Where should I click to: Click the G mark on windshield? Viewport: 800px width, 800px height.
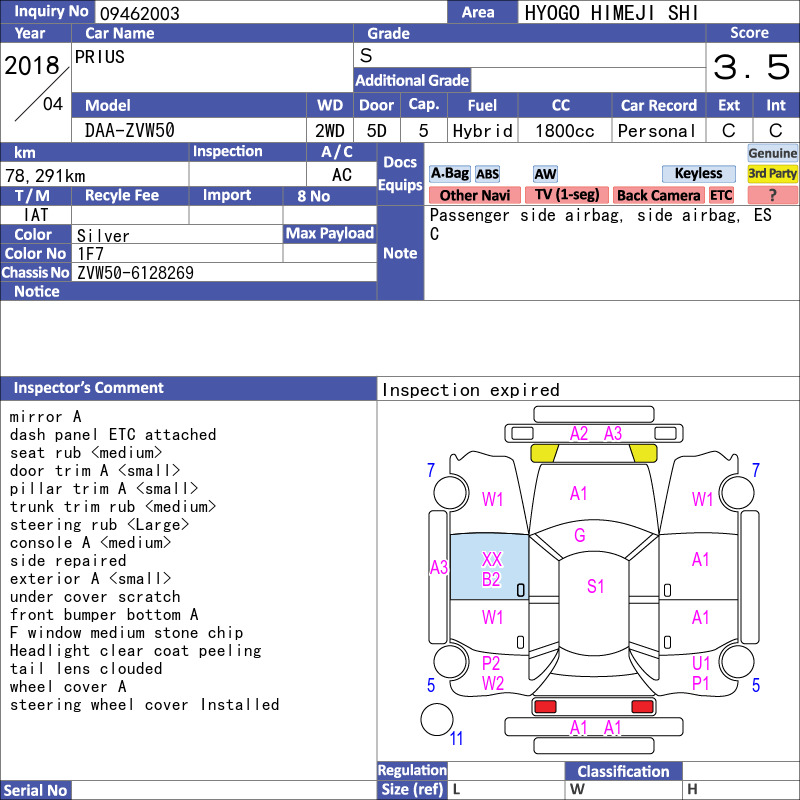click(x=580, y=535)
